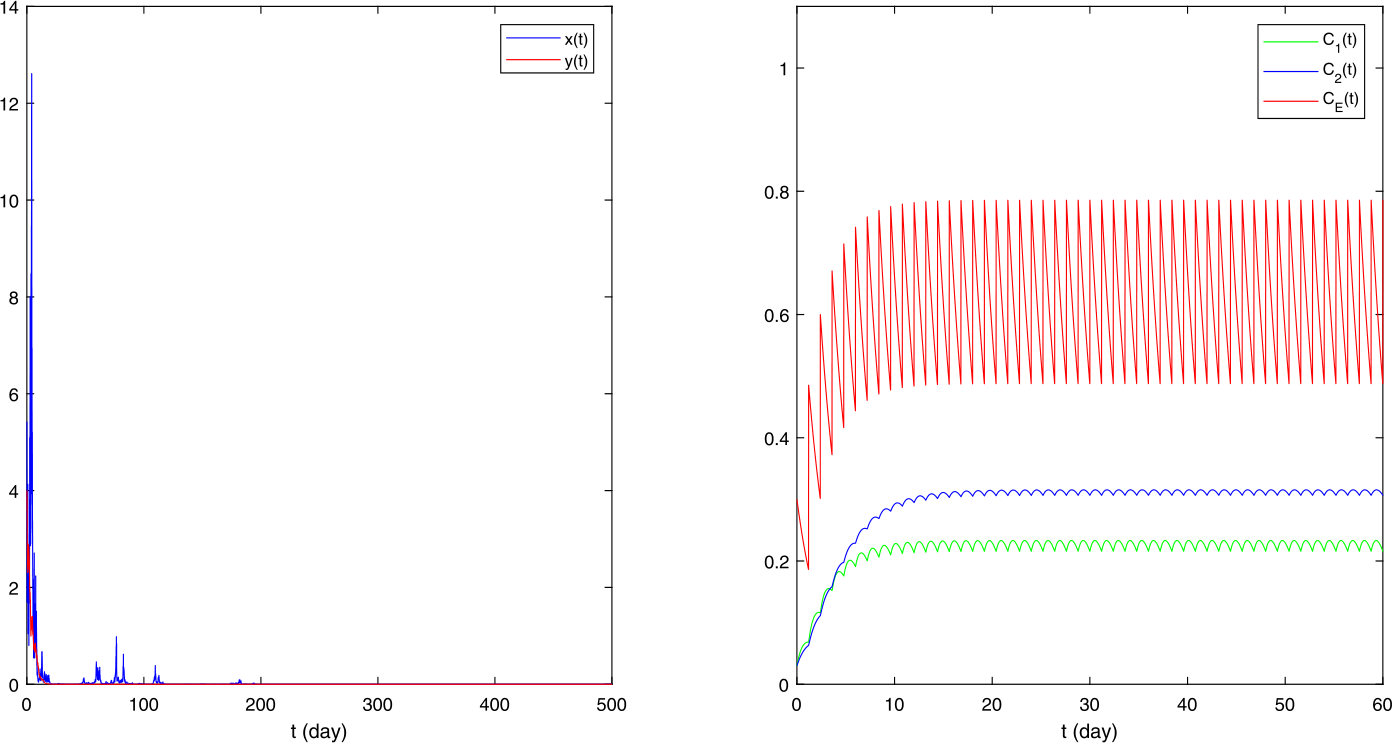
Task: Click the 0.8 tick label on right y-axis
Action: 776,191
